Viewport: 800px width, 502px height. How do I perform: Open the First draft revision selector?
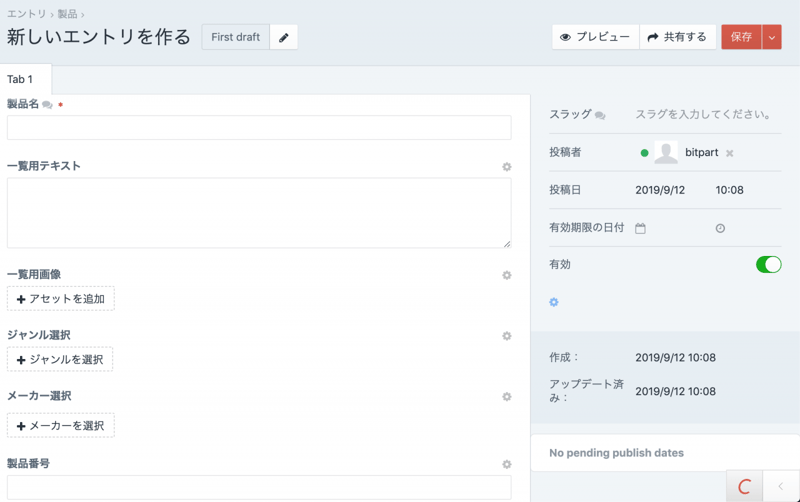point(235,37)
